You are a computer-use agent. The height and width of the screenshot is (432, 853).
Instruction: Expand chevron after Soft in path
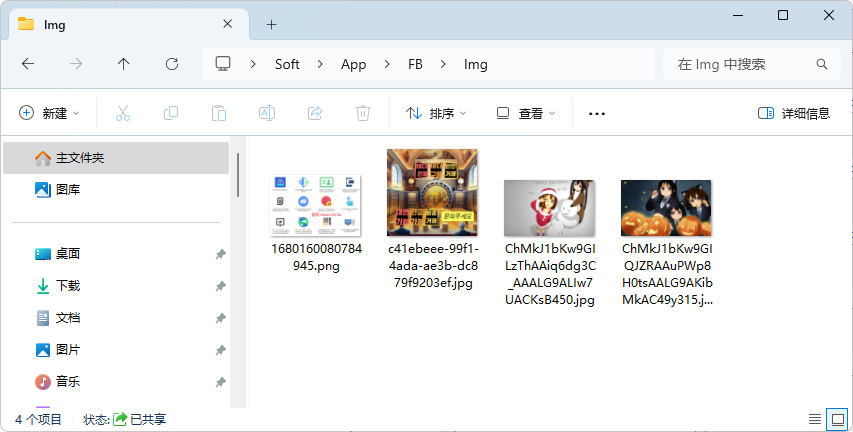(320, 64)
